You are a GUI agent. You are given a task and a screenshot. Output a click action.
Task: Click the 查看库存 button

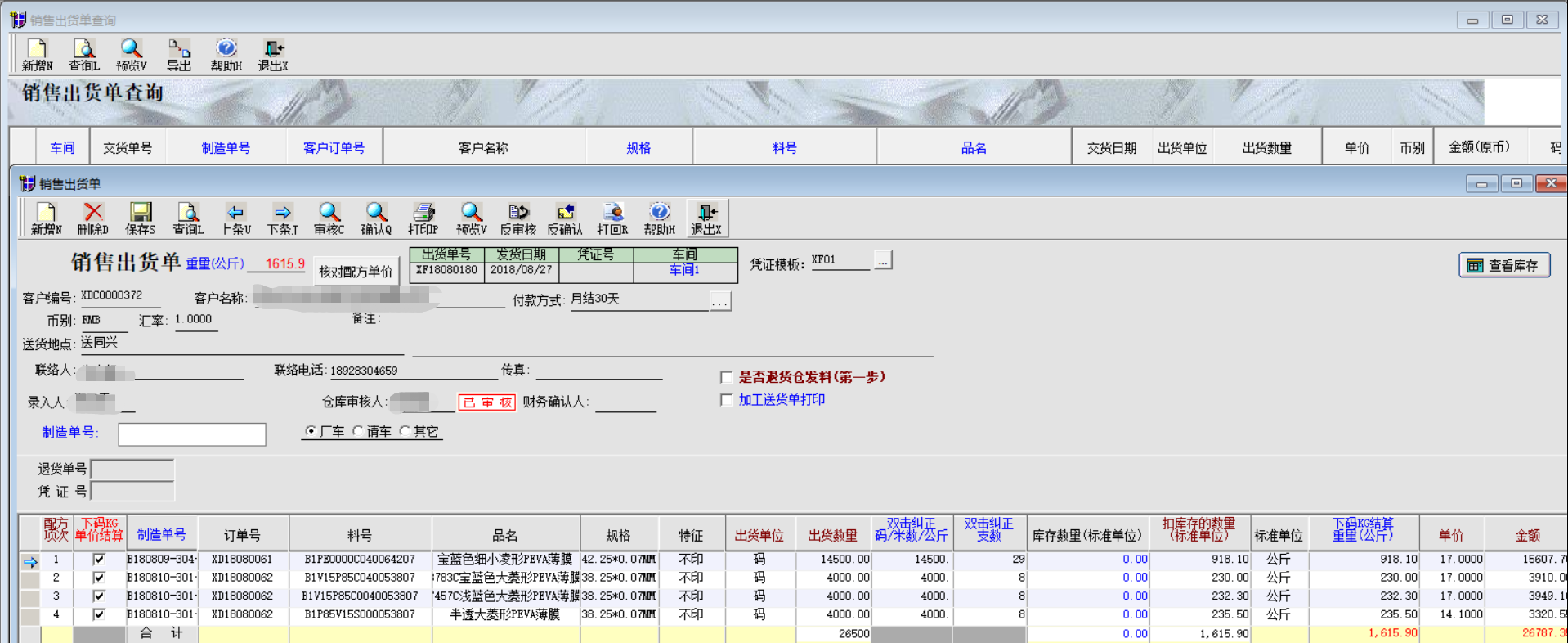coord(1504,265)
